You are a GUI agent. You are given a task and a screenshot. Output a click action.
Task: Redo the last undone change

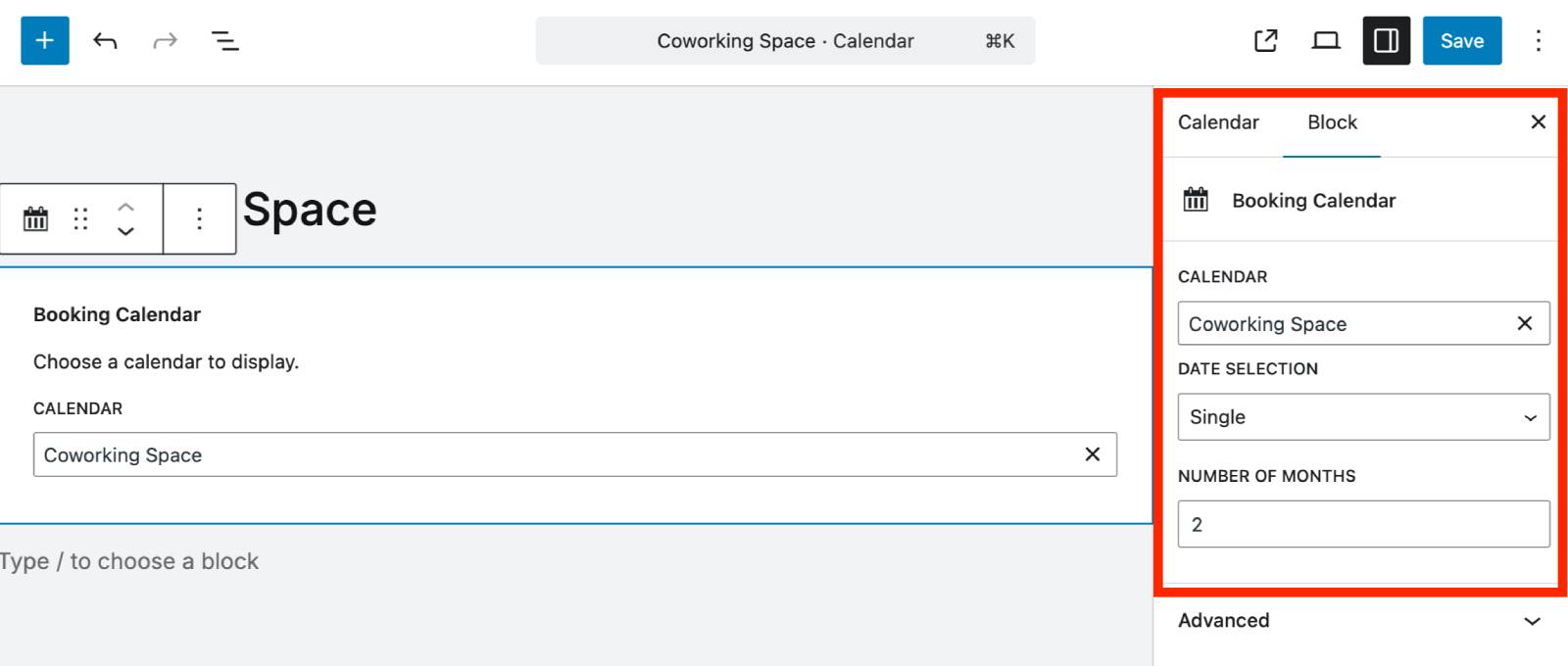point(165,40)
